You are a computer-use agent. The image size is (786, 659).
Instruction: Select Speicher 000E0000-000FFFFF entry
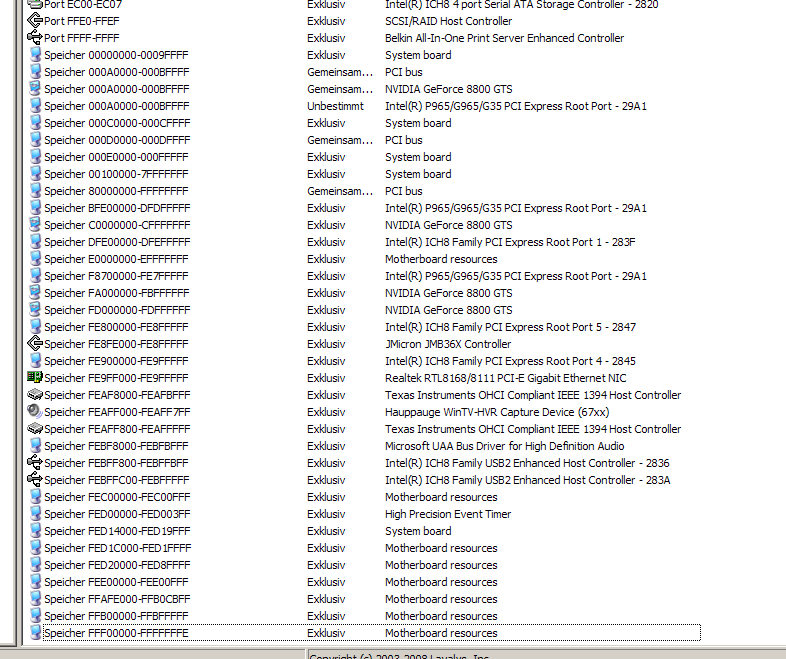click(116, 157)
